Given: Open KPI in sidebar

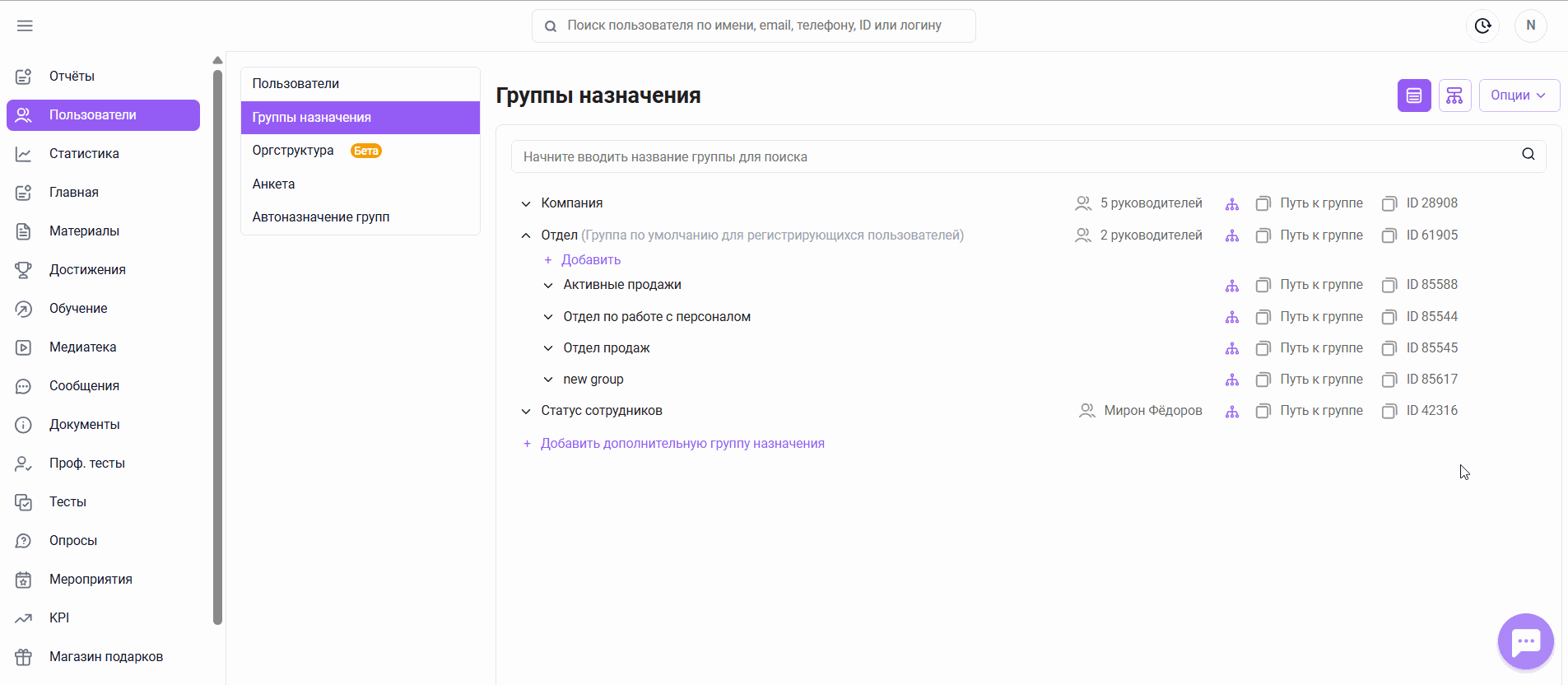Looking at the screenshot, I should [103, 618].
